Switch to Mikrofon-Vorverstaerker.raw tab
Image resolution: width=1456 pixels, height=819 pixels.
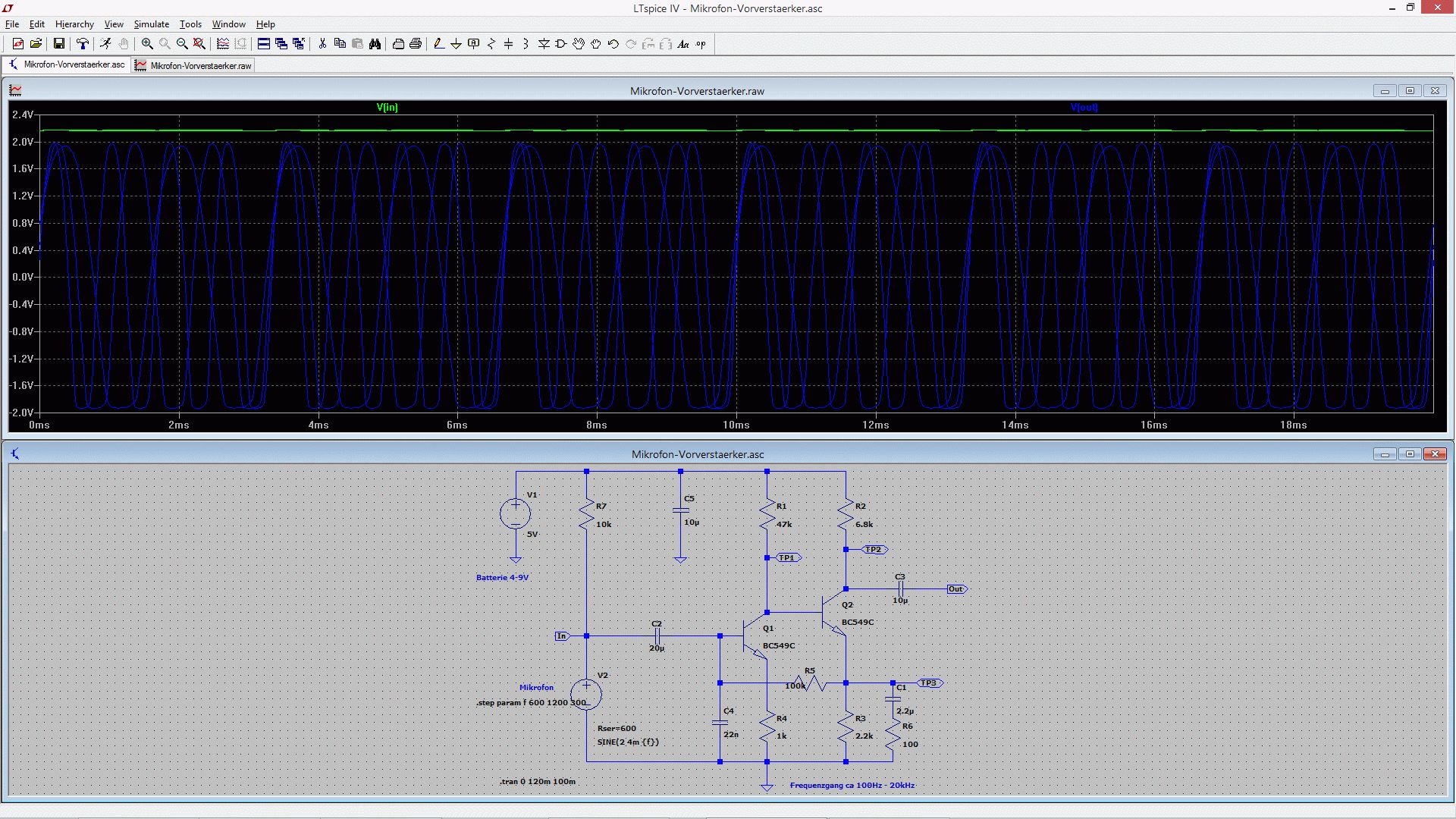193,66
